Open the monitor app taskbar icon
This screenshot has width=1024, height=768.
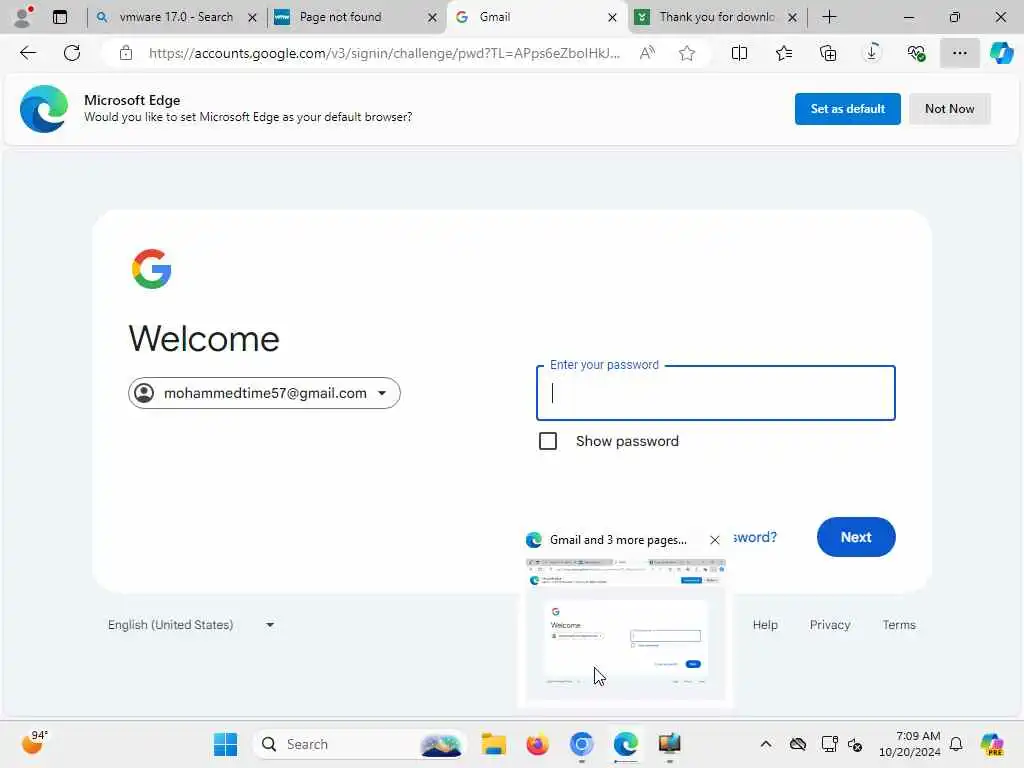pos(669,744)
